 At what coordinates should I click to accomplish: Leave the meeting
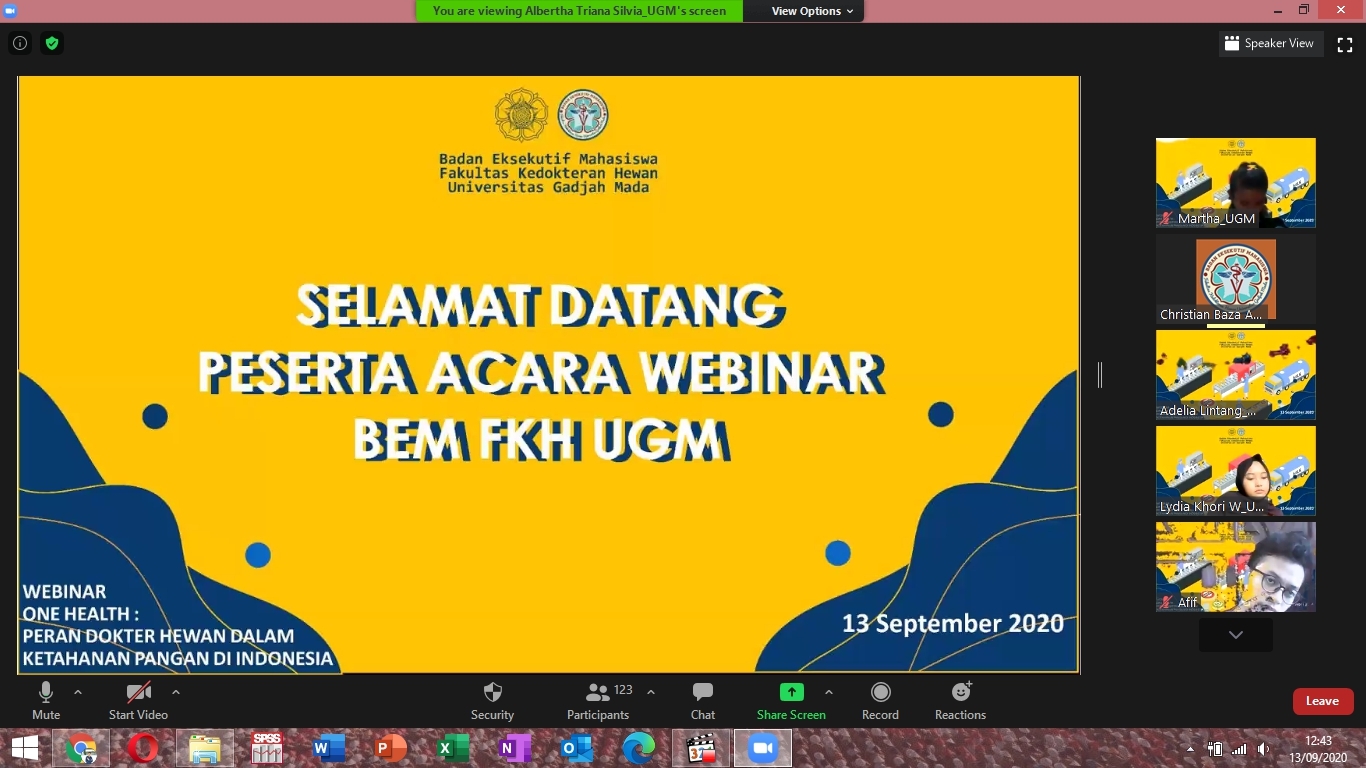pyautogui.click(x=1322, y=701)
